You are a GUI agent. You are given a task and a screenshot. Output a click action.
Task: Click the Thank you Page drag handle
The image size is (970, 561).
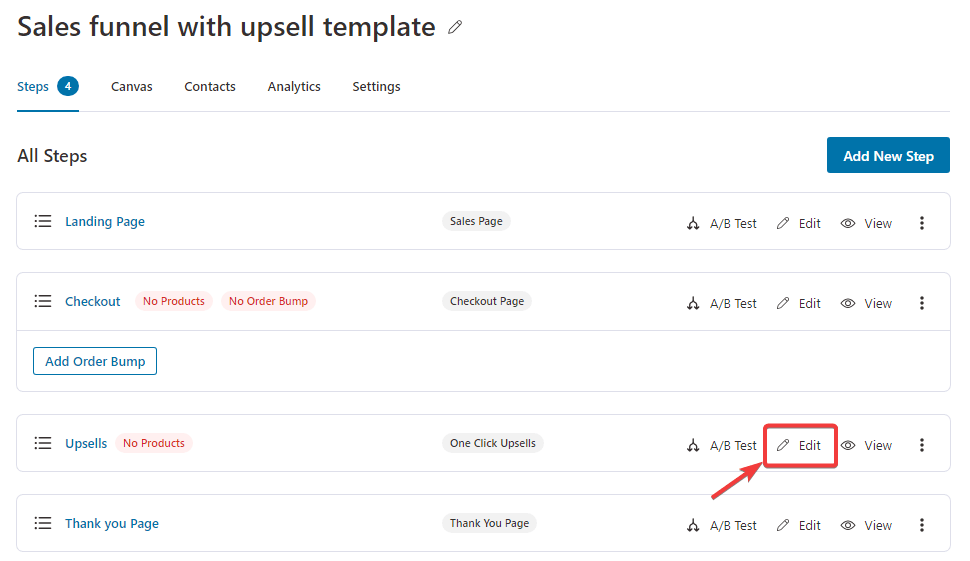click(43, 523)
